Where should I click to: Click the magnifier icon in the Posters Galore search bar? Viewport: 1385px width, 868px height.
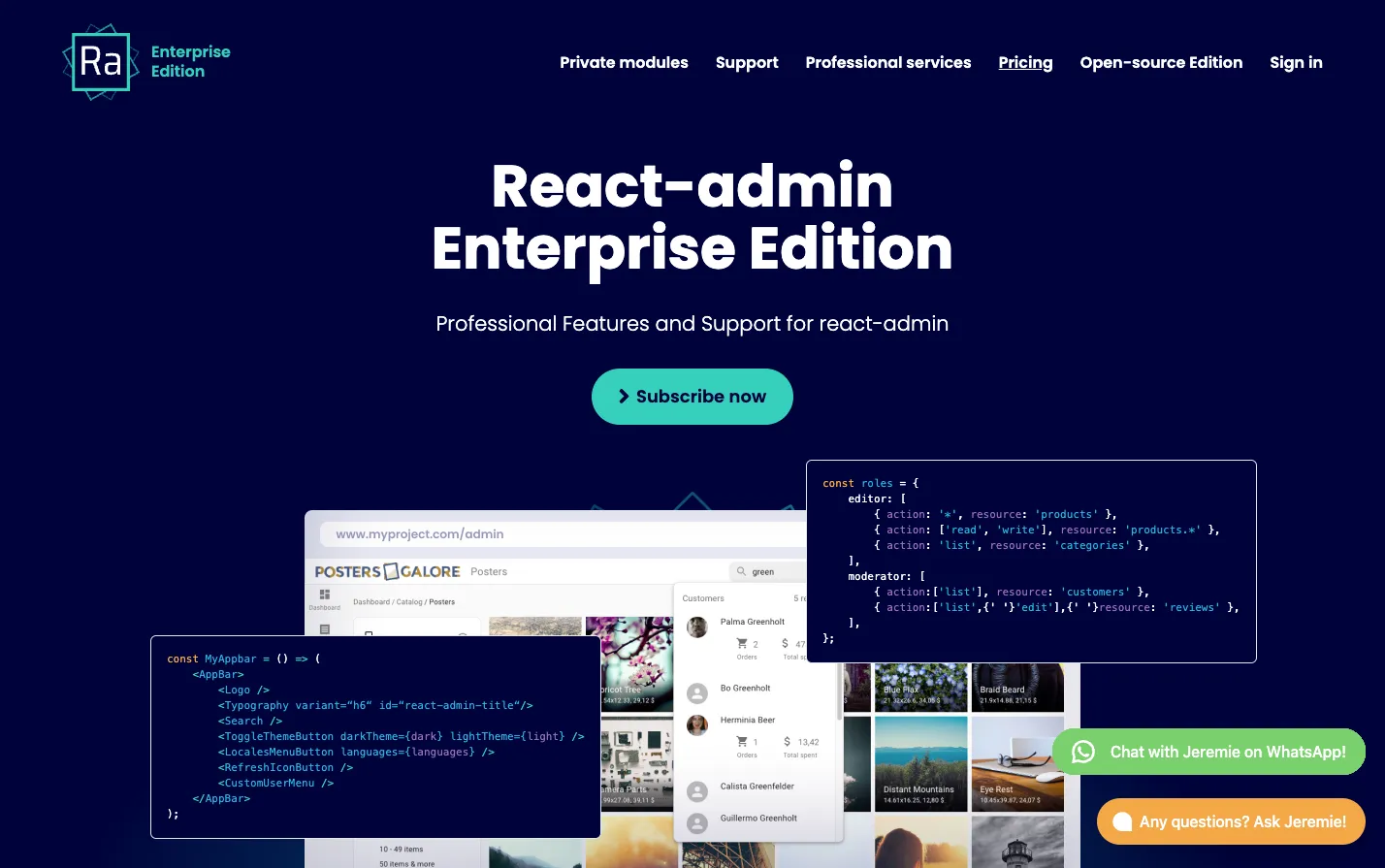pyautogui.click(x=740, y=572)
